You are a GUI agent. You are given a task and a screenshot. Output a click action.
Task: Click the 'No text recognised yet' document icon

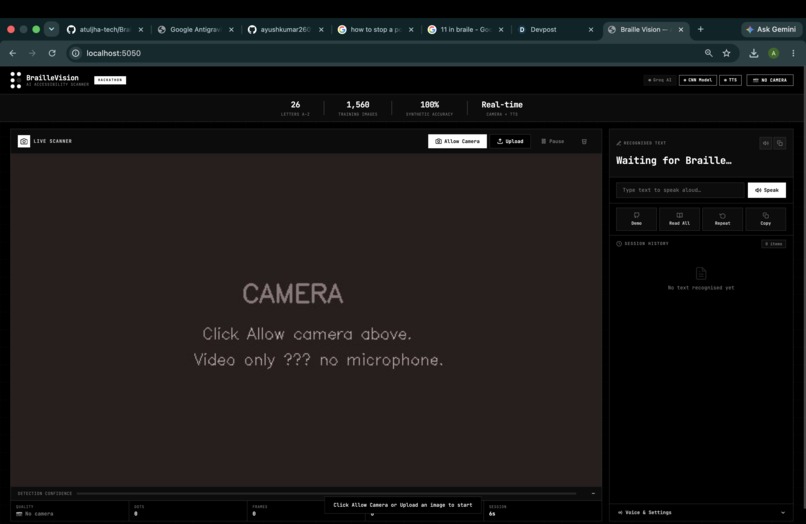(x=701, y=273)
